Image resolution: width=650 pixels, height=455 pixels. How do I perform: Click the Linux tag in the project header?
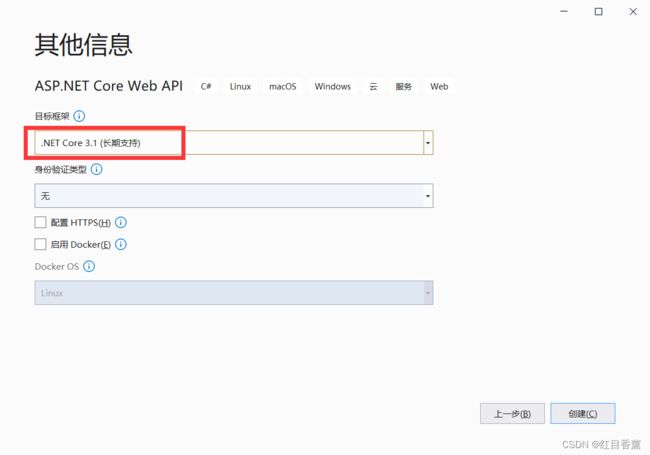click(240, 87)
